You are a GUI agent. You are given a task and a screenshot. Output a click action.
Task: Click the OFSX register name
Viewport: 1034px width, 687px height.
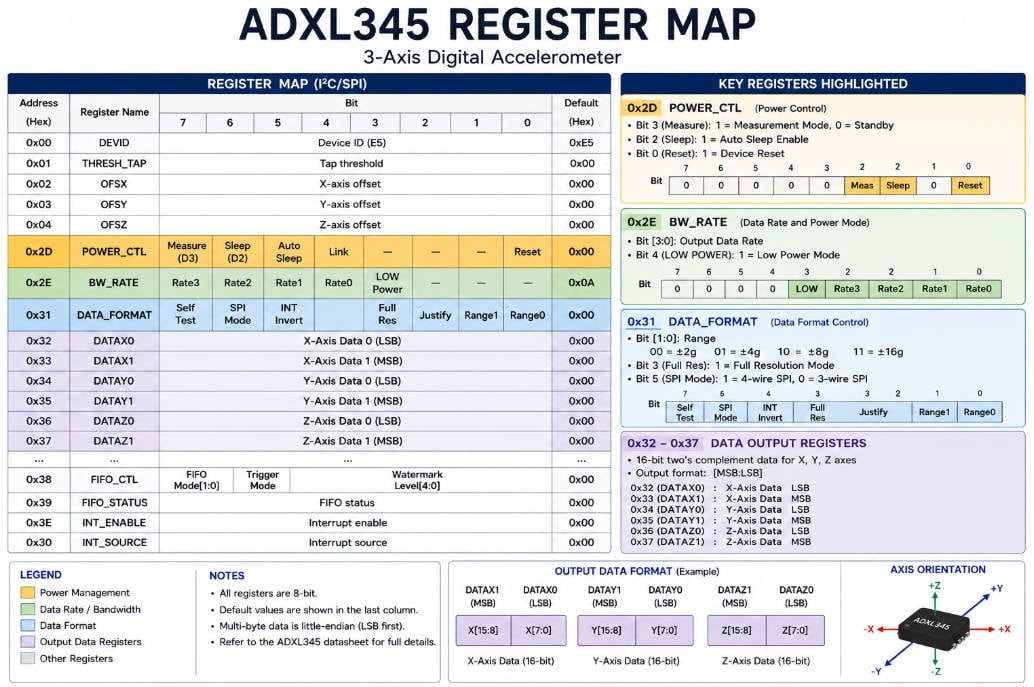pos(114,183)
